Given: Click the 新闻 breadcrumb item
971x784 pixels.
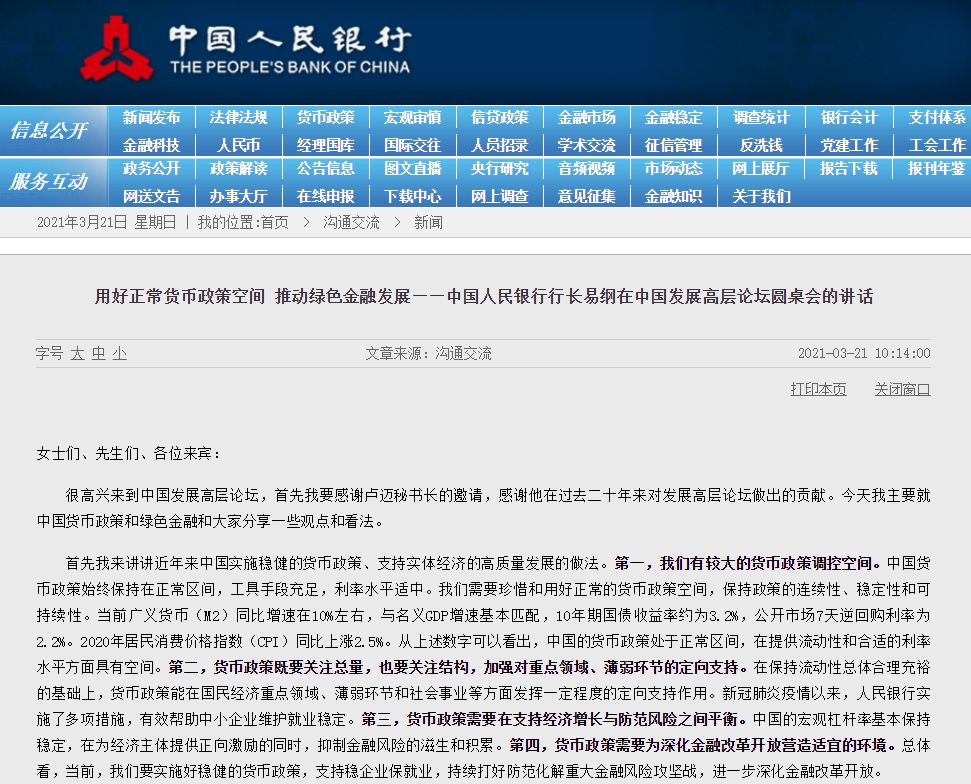Looking at the screenshot, I should click(x=429, y=222).
